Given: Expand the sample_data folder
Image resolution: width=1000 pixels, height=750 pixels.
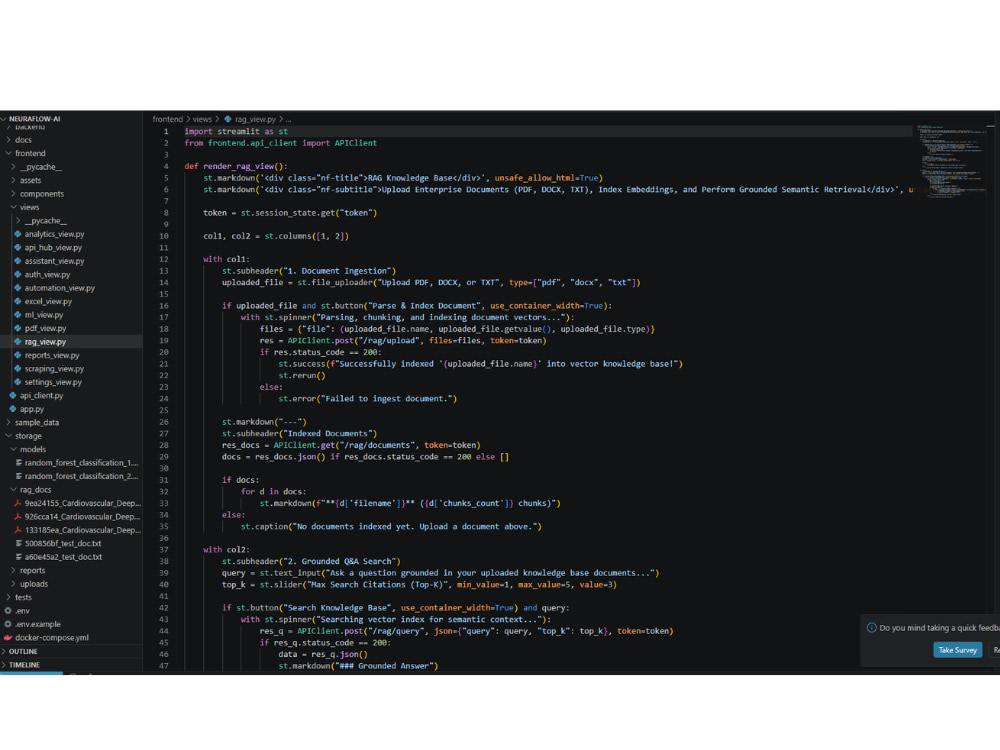Looking at the screenshot, I should [x=8, y=422].
